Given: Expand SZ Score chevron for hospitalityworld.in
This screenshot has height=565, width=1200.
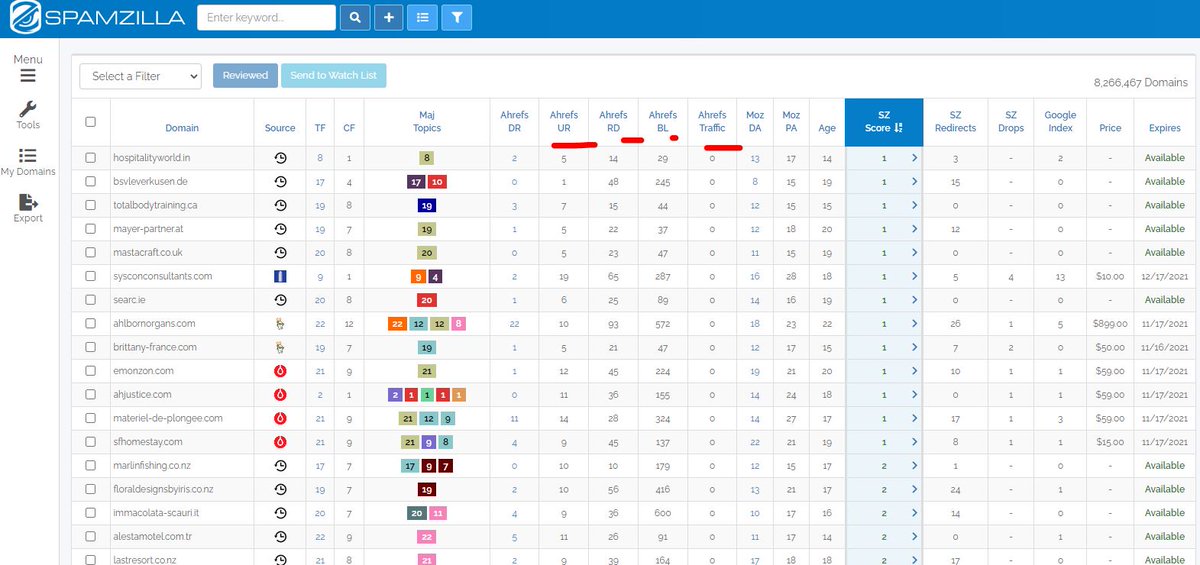Looking at the screenshot, I should pos(914,158).
